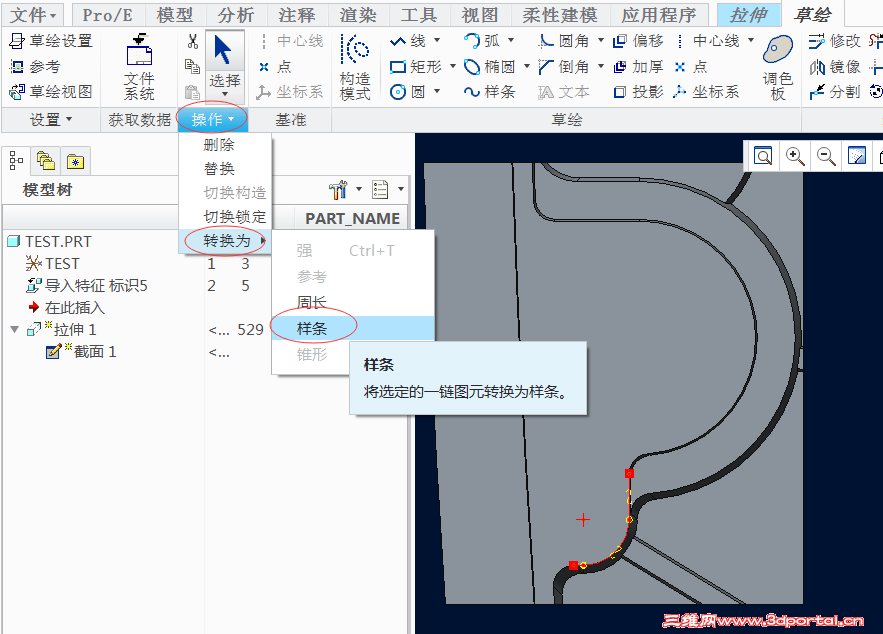Select the 圆角 fillet tool
This screenshot has height=634, width=883.
pyautogui.click(x=564, y=41)
